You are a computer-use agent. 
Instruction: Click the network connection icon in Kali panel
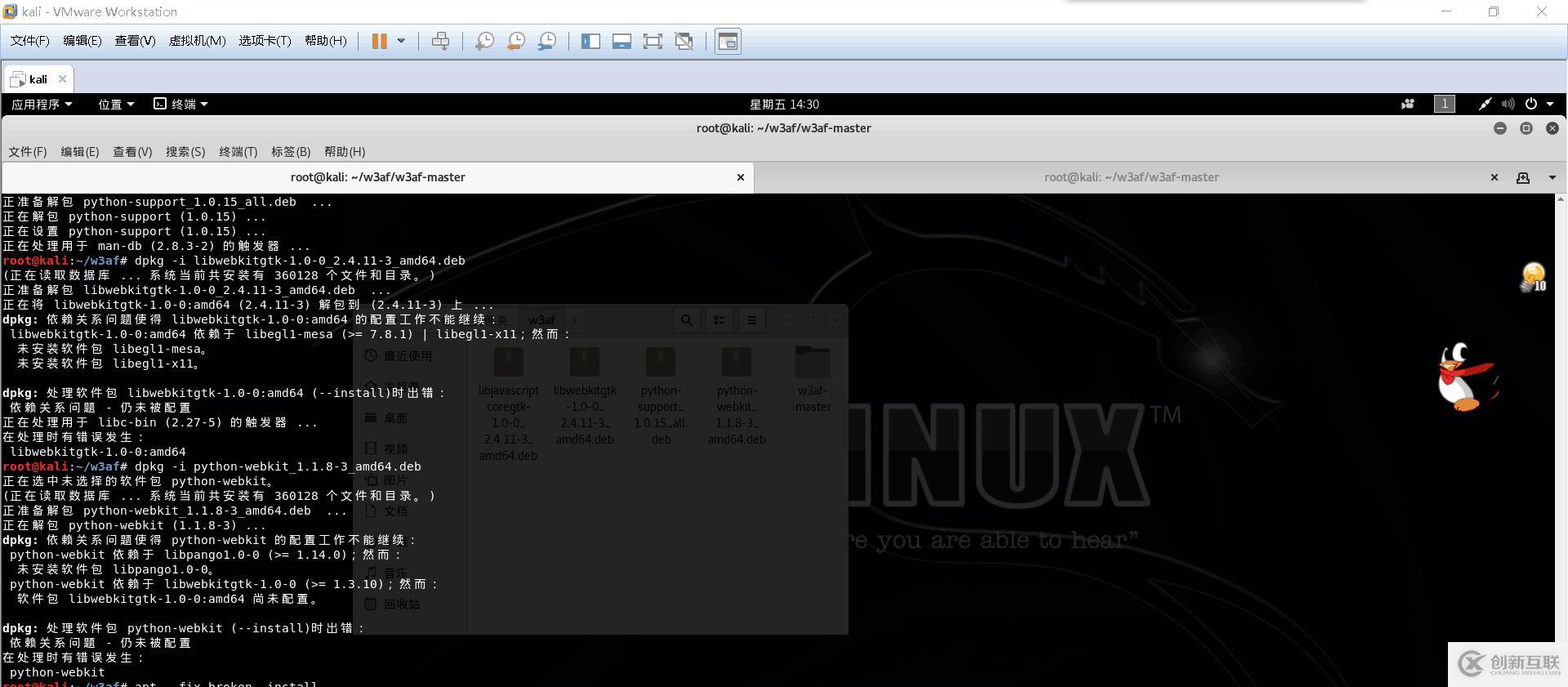point(1485,104)
